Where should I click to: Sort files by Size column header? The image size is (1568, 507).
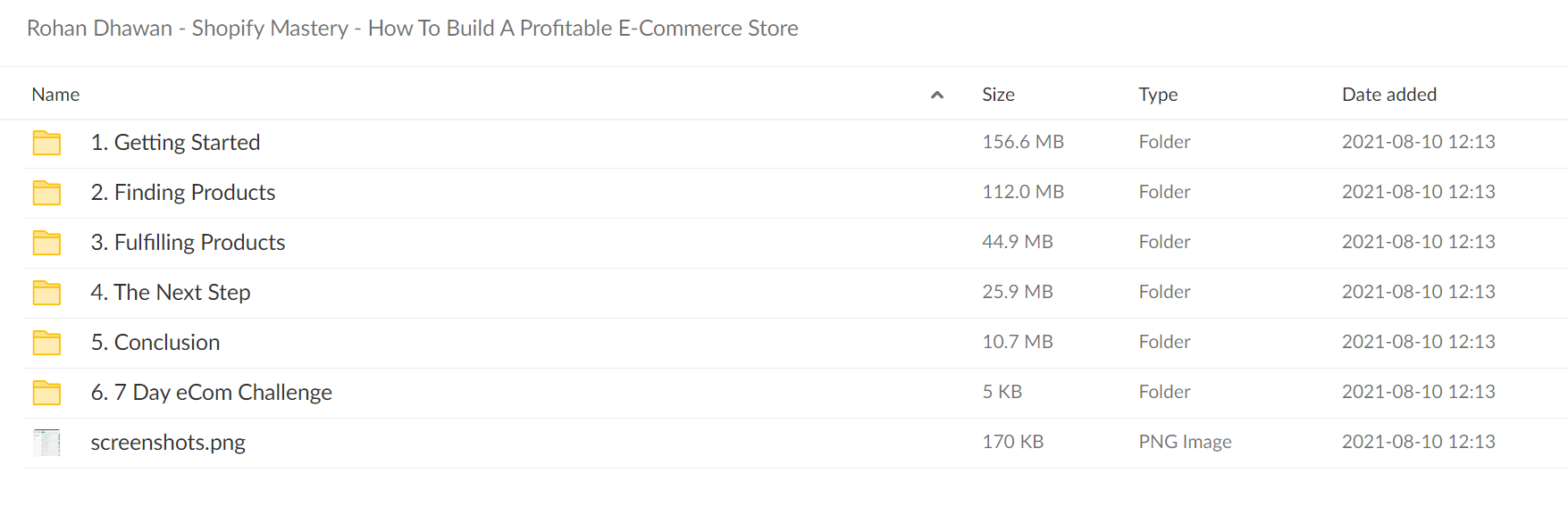click(998, 95)
